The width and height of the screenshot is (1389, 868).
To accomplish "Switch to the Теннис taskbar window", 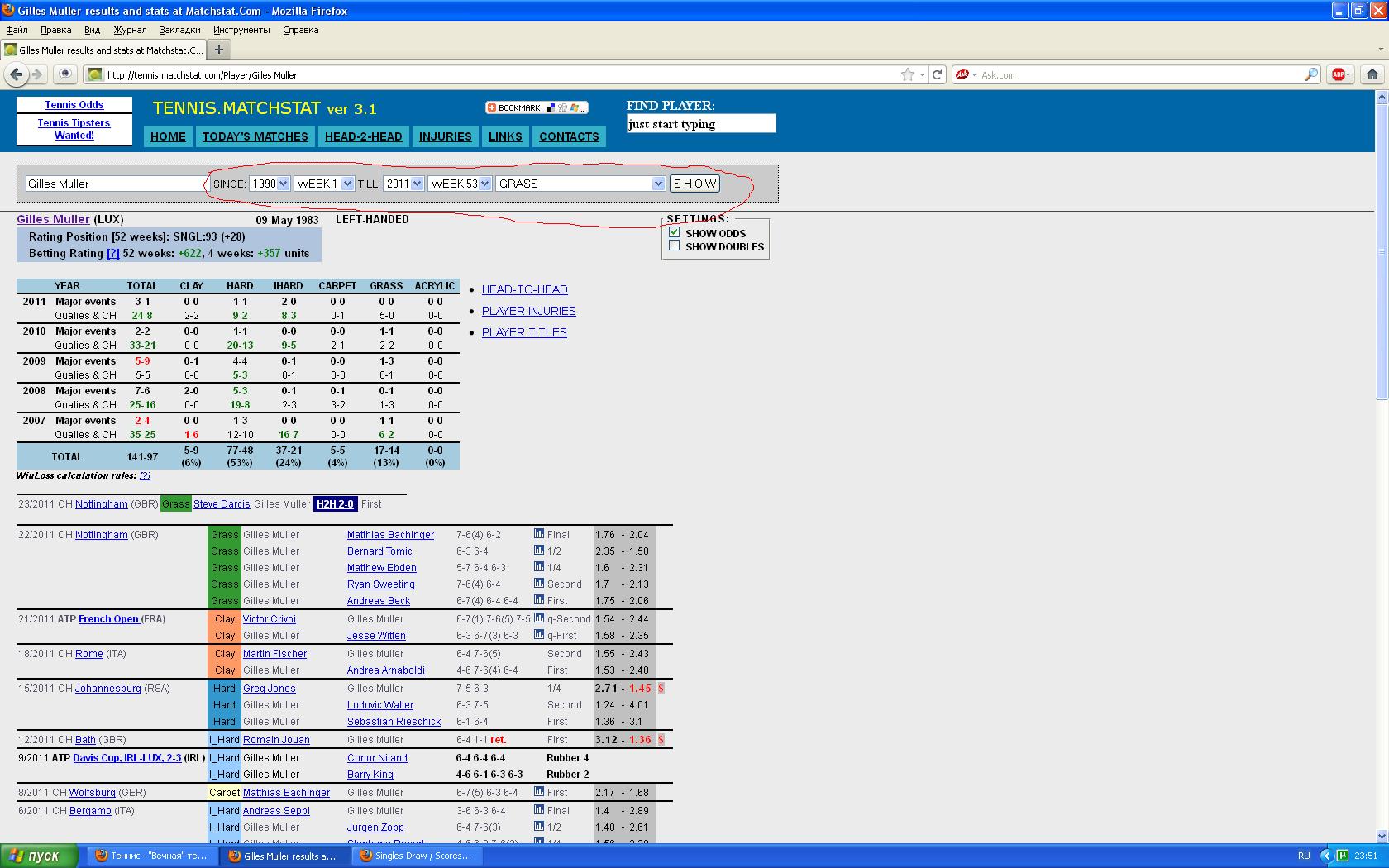I will 153,856.
